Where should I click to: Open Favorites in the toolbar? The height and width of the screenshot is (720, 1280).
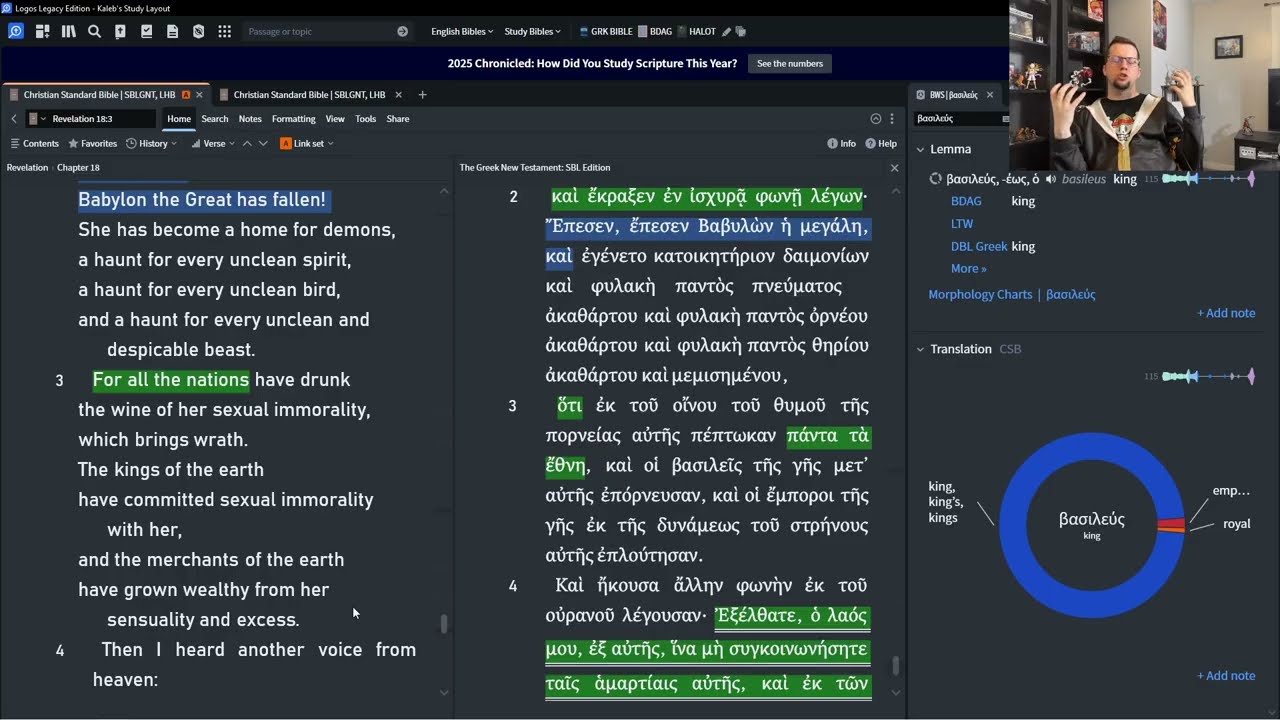point(92,143)
